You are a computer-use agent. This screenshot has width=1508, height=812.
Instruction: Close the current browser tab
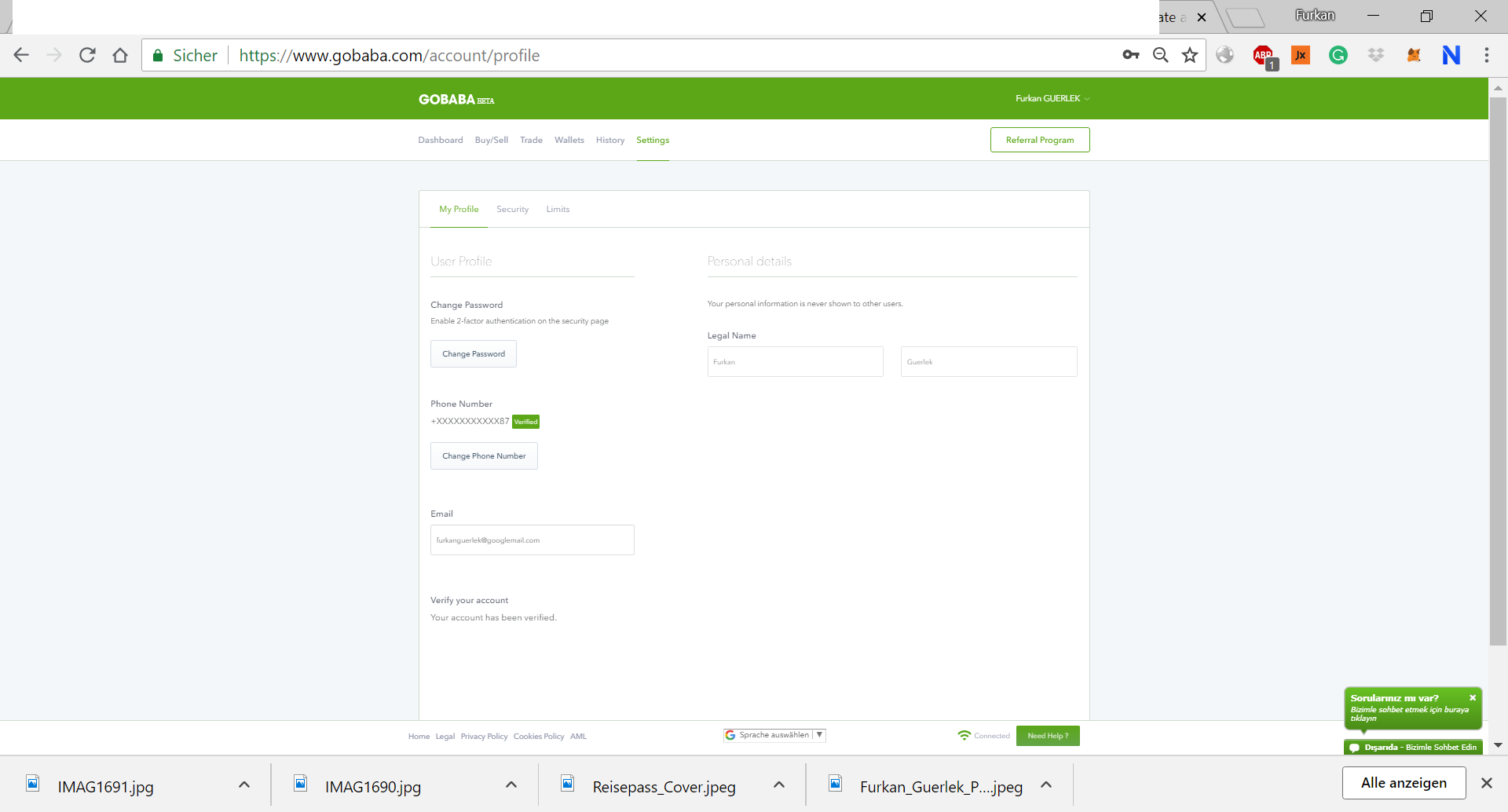click(1202, 17)
